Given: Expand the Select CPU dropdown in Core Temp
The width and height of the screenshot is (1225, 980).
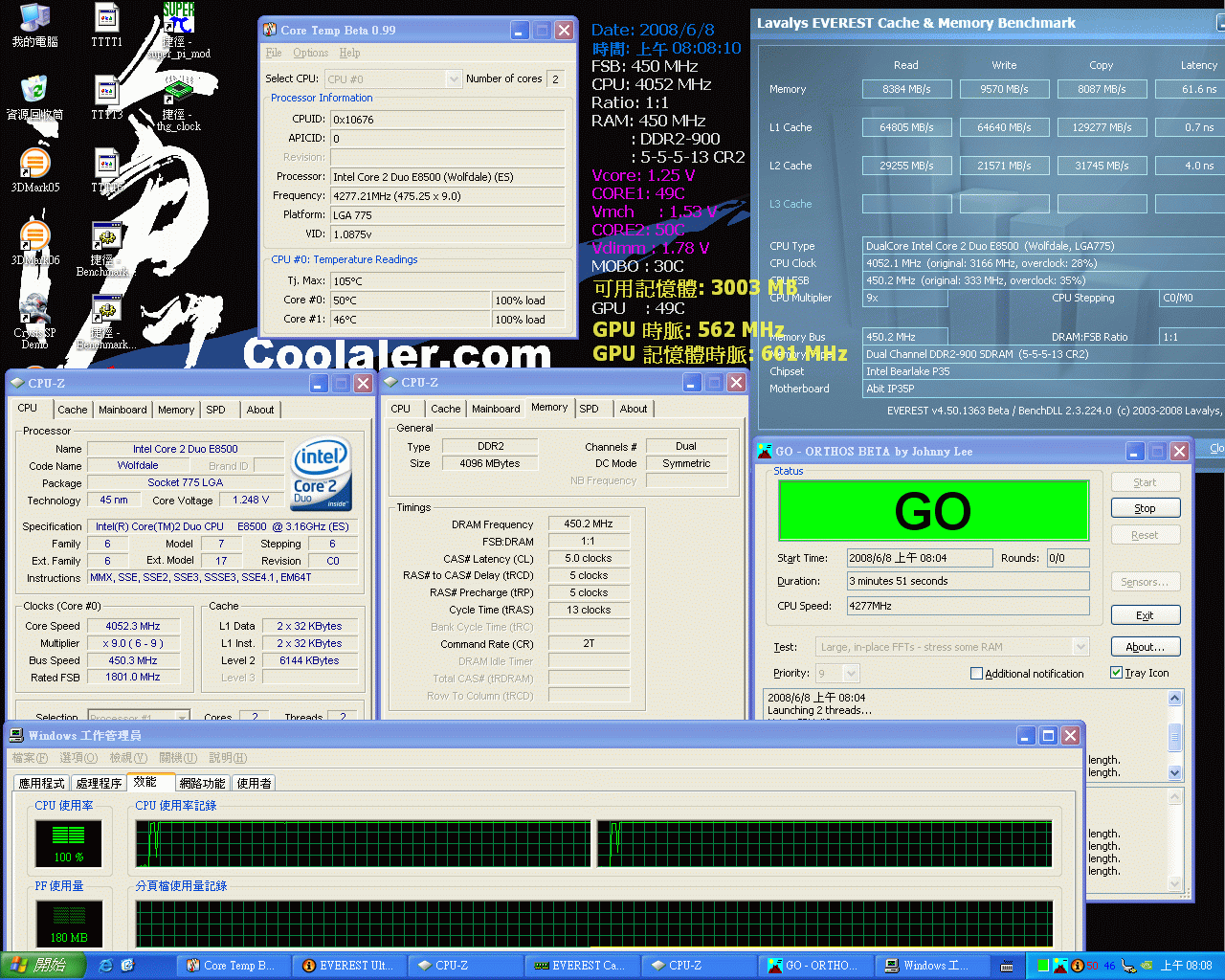Looking at the screenshot, I should click(x=454, y=78).
